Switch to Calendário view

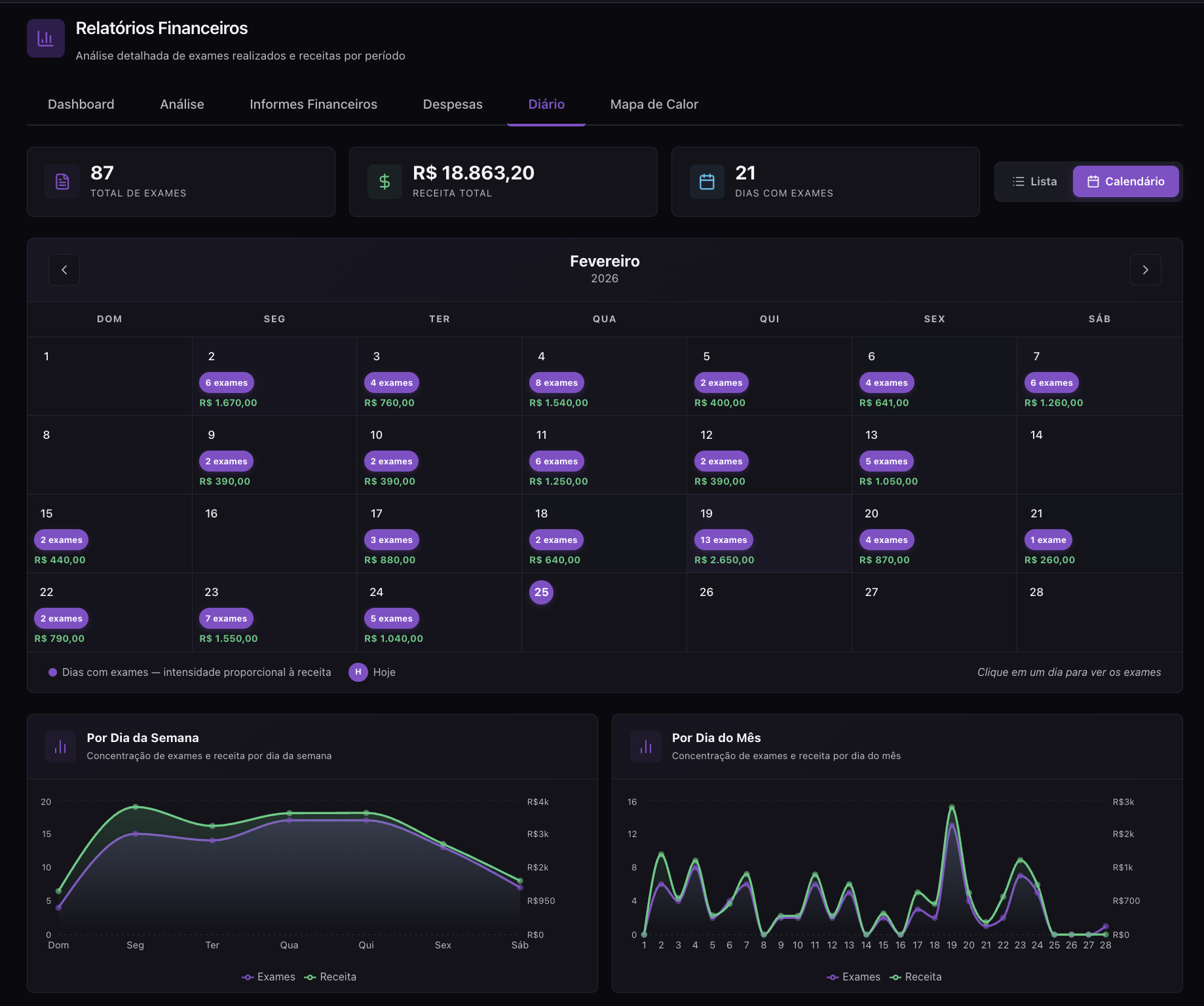(x=1125, y=181)
